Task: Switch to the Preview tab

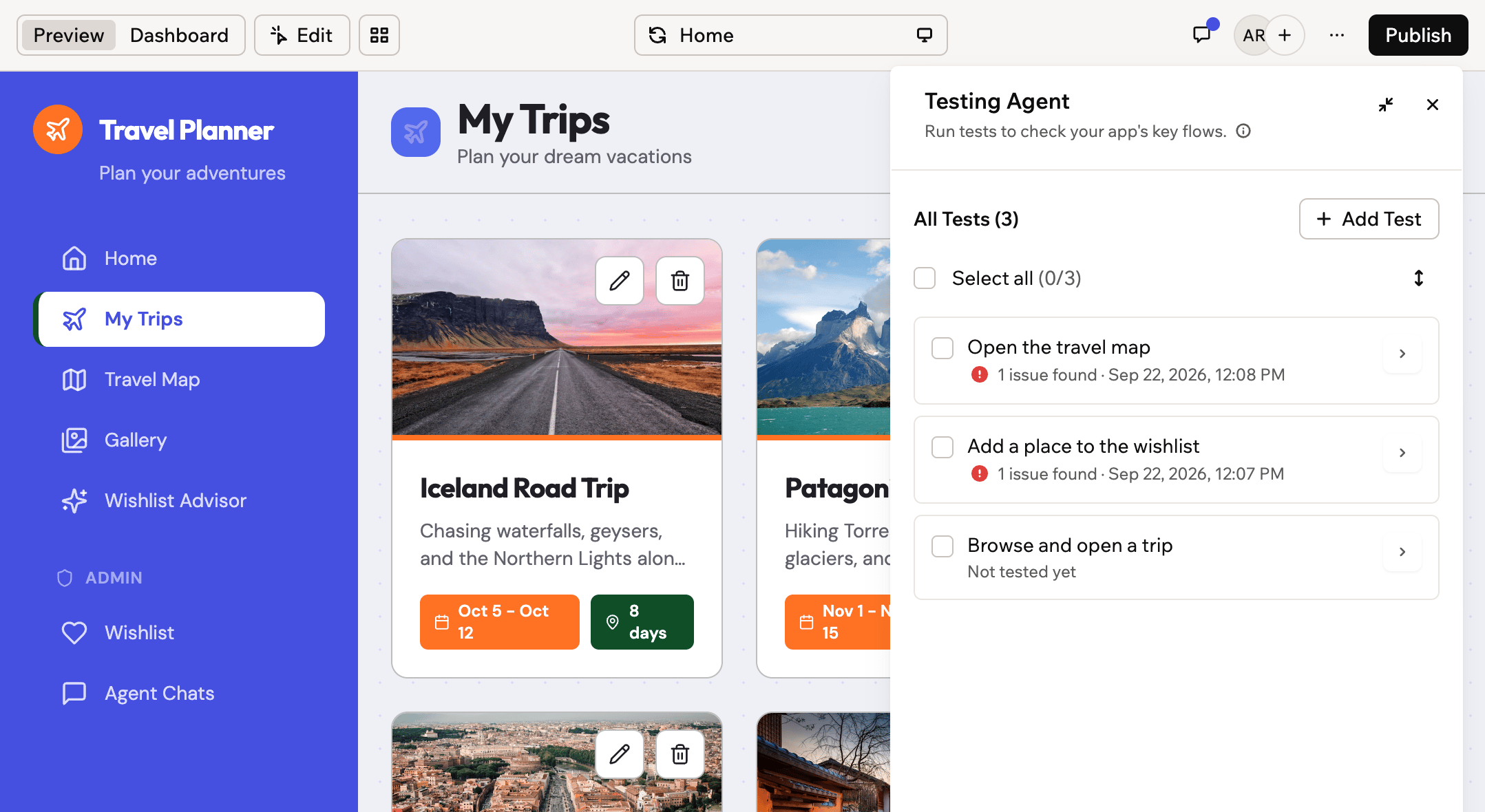Action: 69,35
